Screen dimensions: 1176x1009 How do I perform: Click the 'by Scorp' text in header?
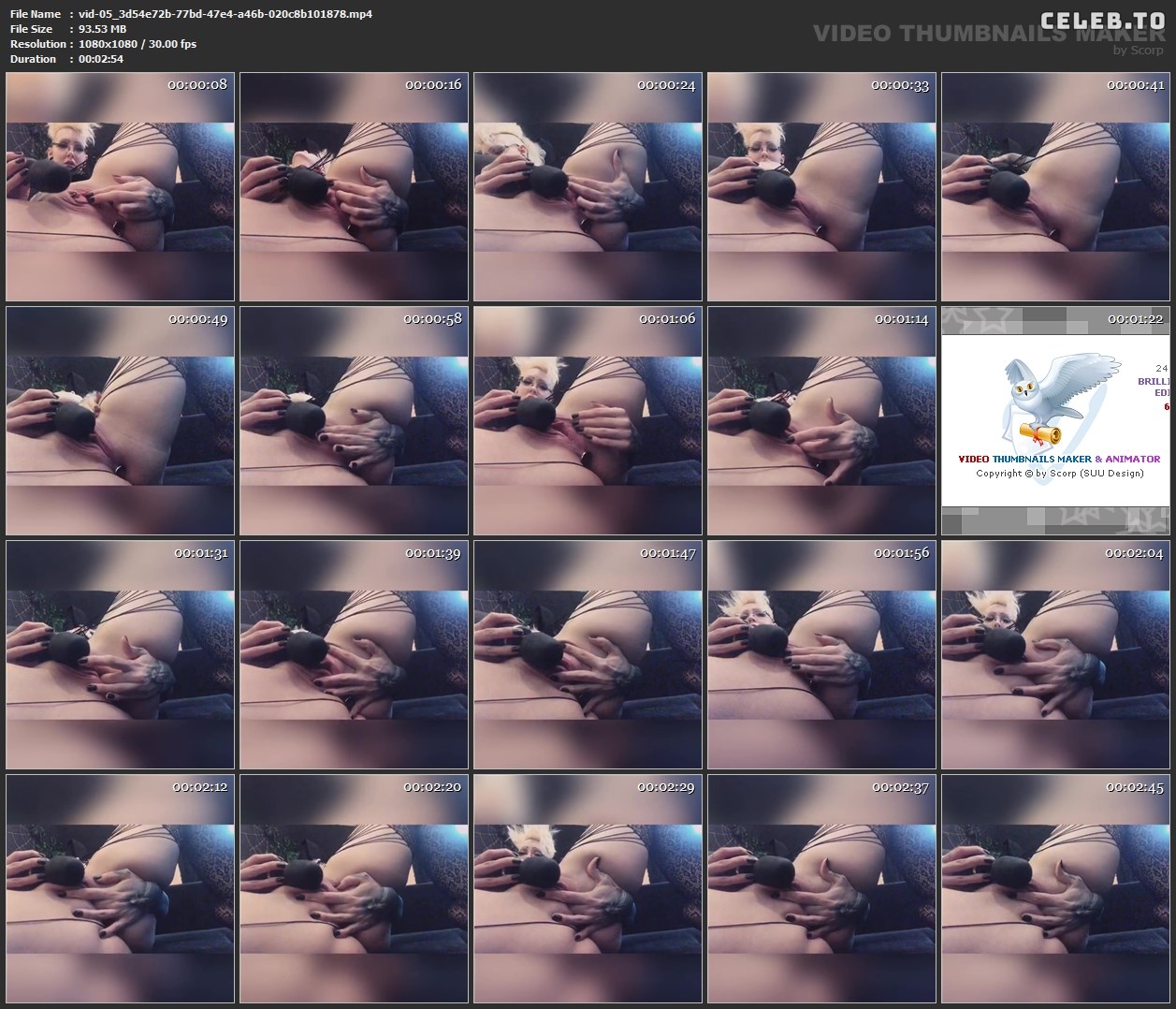coord(1138,51)
